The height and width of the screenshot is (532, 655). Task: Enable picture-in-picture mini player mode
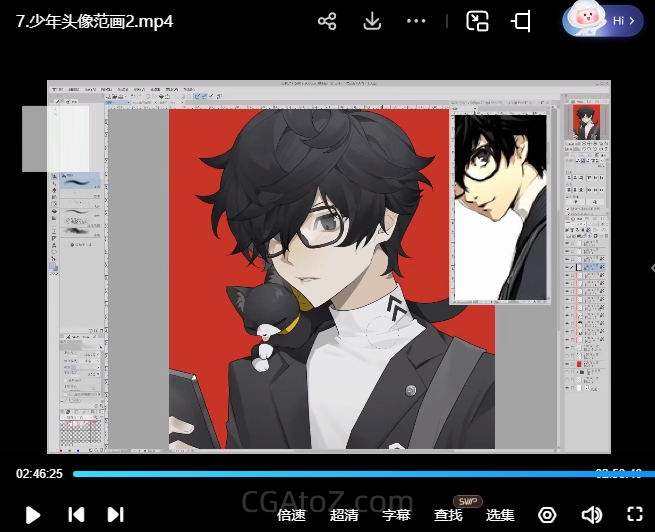pos(477,21)
